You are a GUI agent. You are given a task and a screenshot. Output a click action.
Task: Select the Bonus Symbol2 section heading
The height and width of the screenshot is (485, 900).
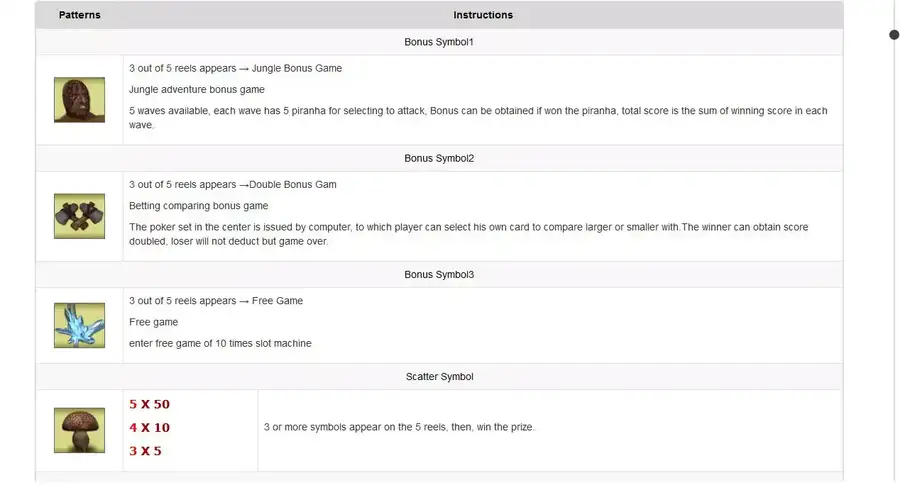click(x=439, y=158)
